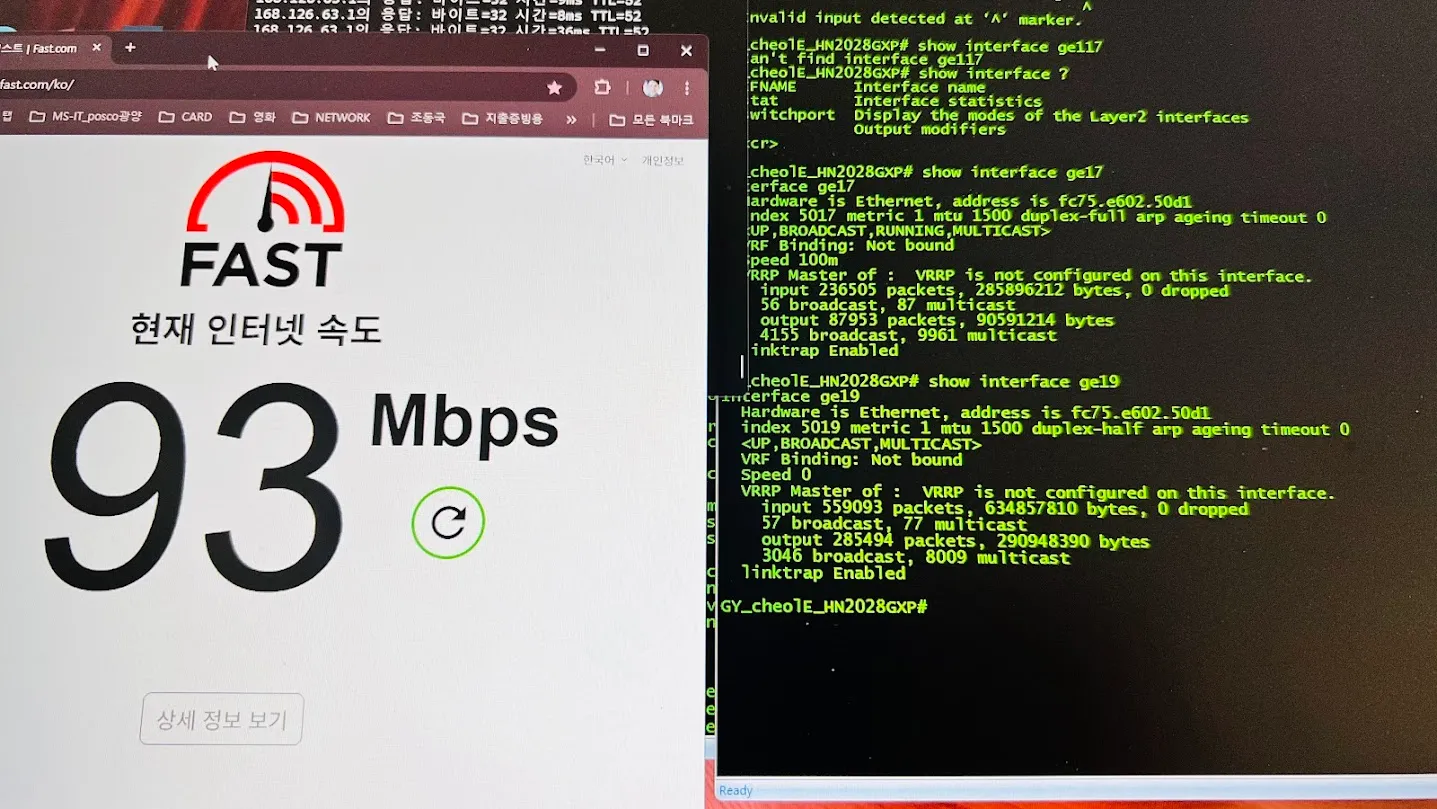Expand the 한국어 language dropdown
This screenshot has height=809, width=1437.
click(605, 160)
